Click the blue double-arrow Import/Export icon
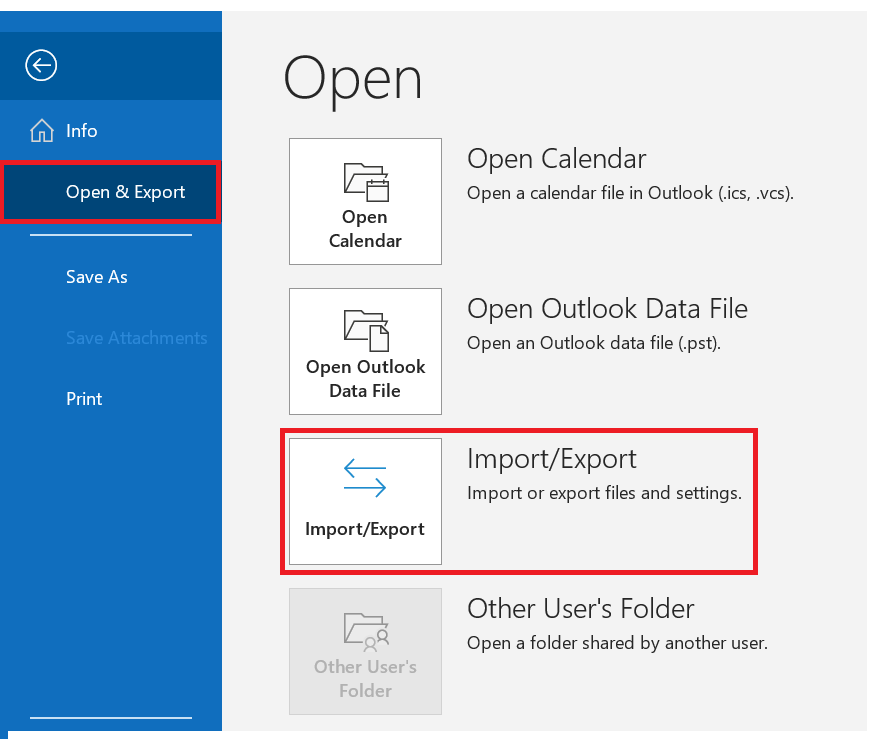The image size is (877, 739). 365,478
